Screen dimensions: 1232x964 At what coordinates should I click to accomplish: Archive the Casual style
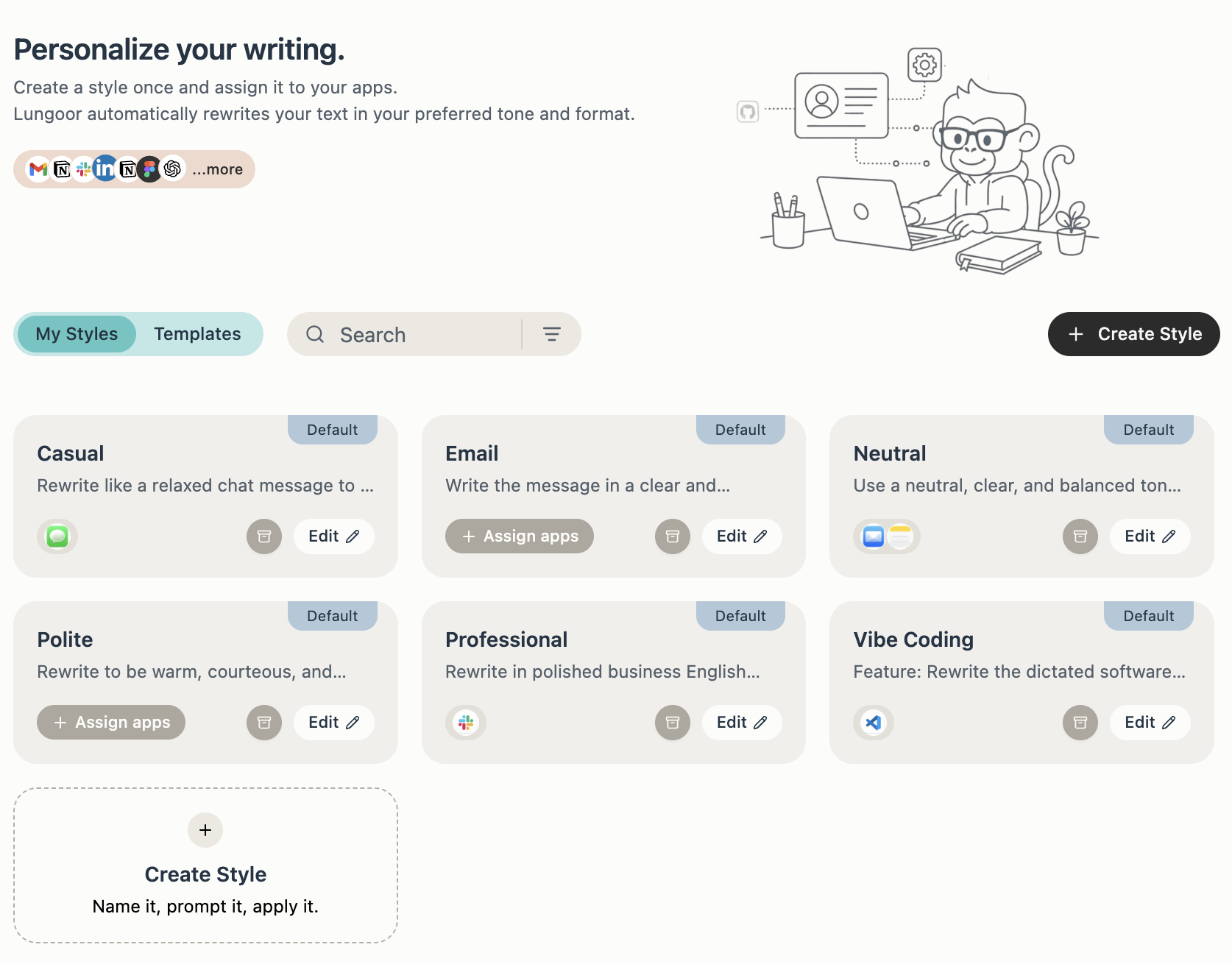point(264,536)
